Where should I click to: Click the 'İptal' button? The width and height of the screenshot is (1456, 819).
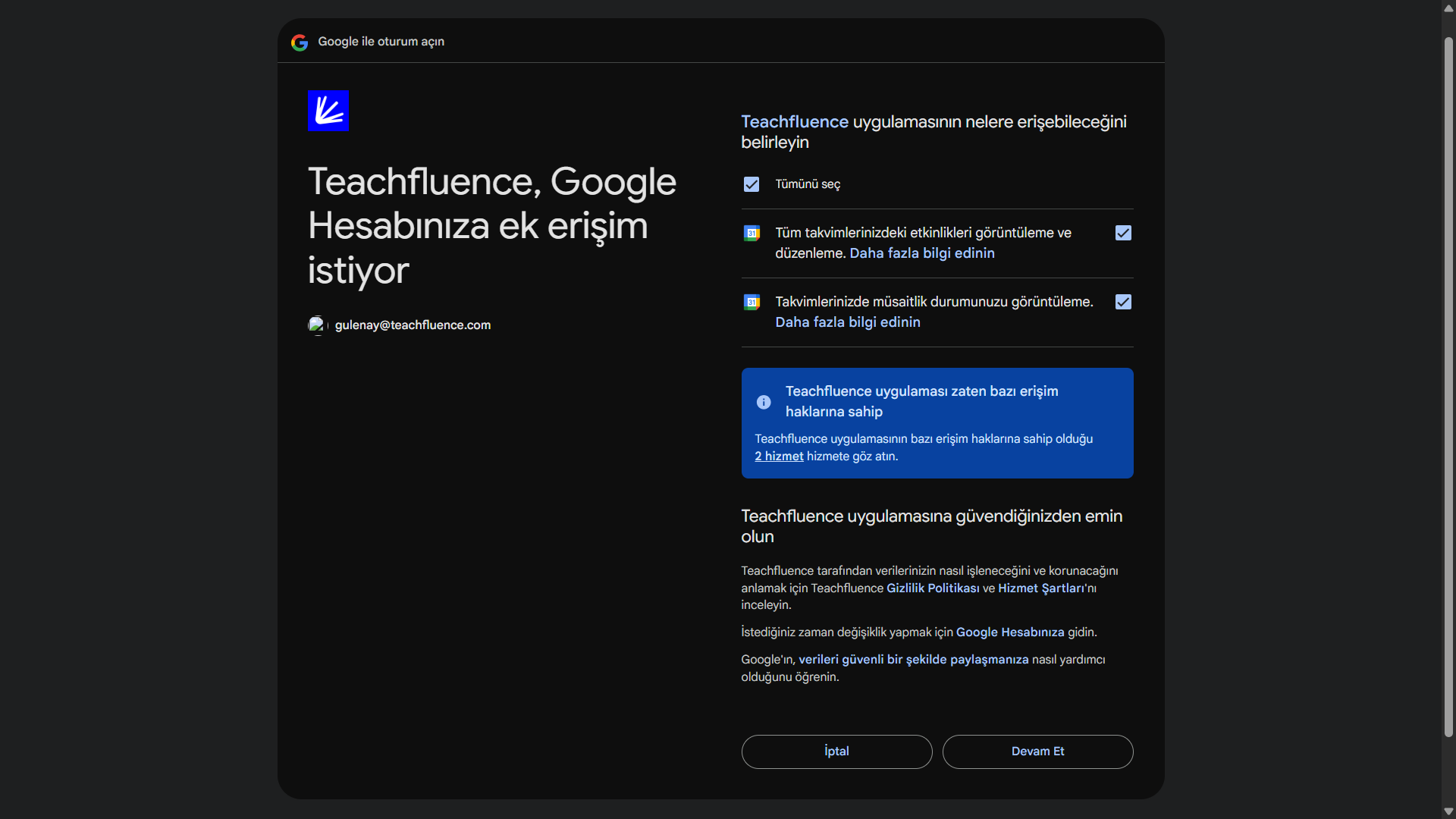[x=836, y=752]
